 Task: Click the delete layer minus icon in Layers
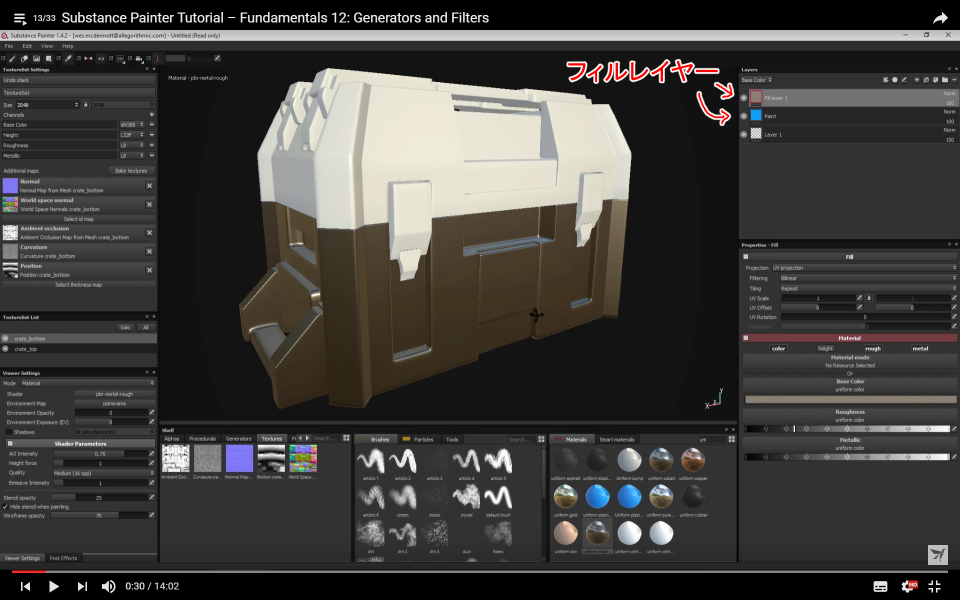pos(954,80)
